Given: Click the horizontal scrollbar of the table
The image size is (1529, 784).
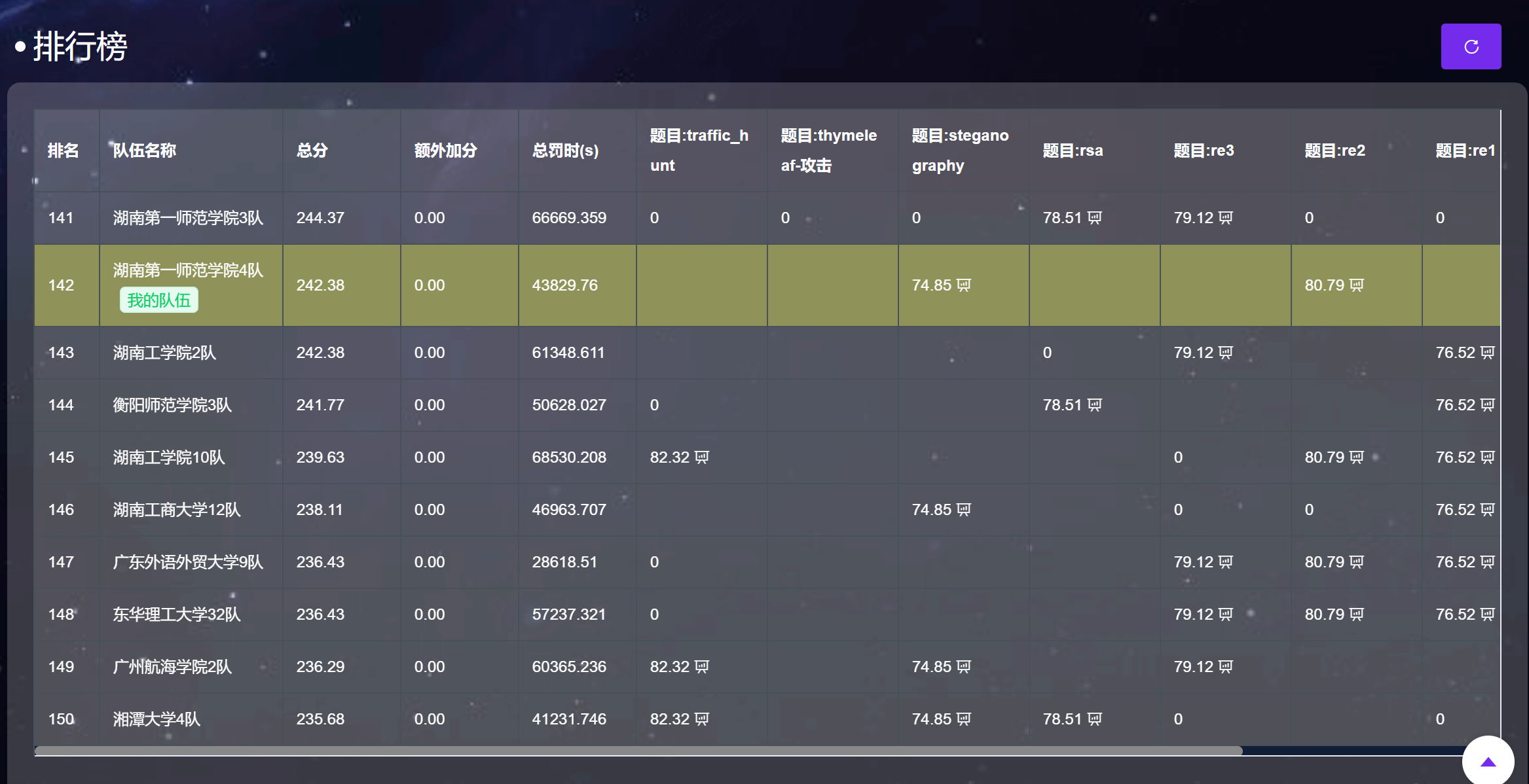Looking at the screenshot, I should (x=638, y=751).
